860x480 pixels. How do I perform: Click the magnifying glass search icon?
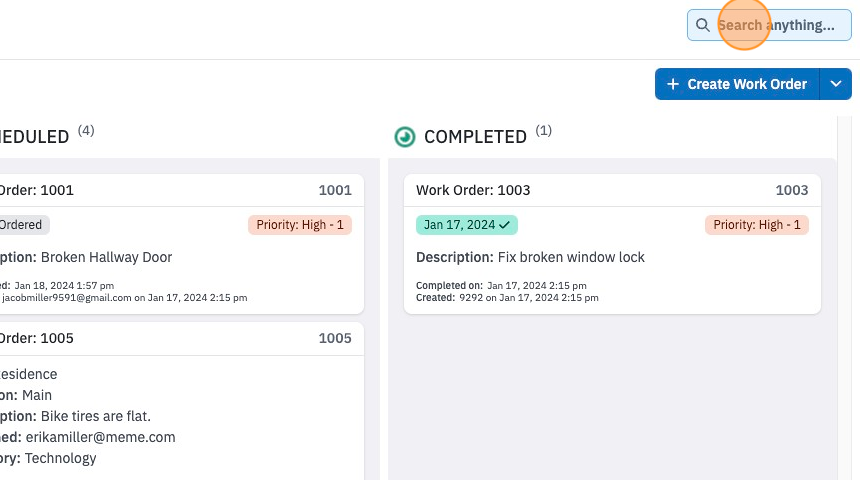pyautogui.click(x=702, y=25)
